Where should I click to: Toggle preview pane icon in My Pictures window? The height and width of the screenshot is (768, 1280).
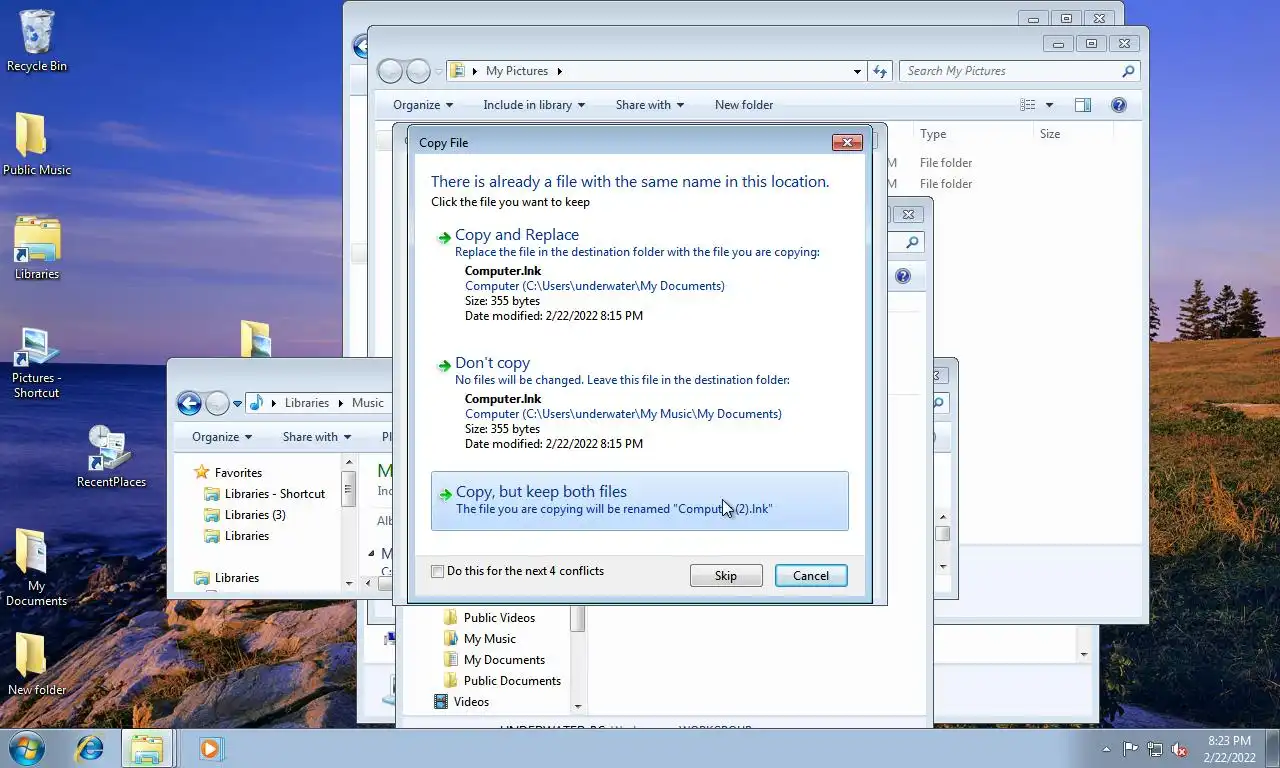coord(1082,105)
